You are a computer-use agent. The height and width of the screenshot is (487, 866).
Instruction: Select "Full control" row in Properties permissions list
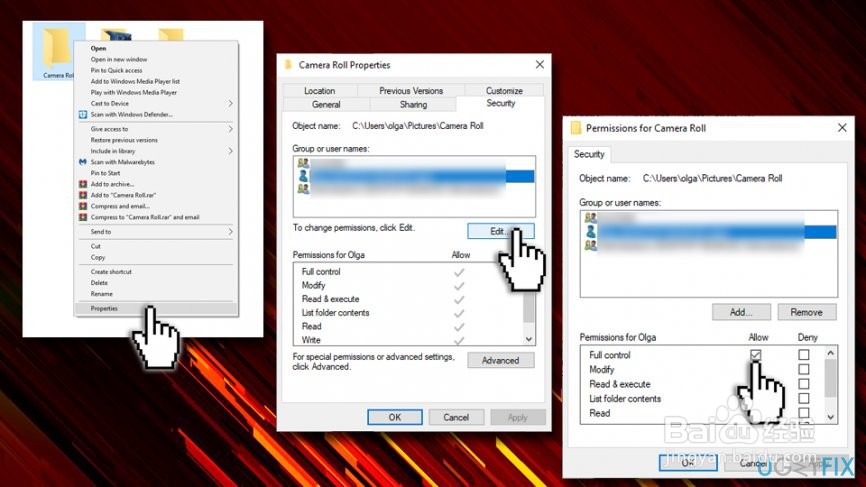[408, 272]
